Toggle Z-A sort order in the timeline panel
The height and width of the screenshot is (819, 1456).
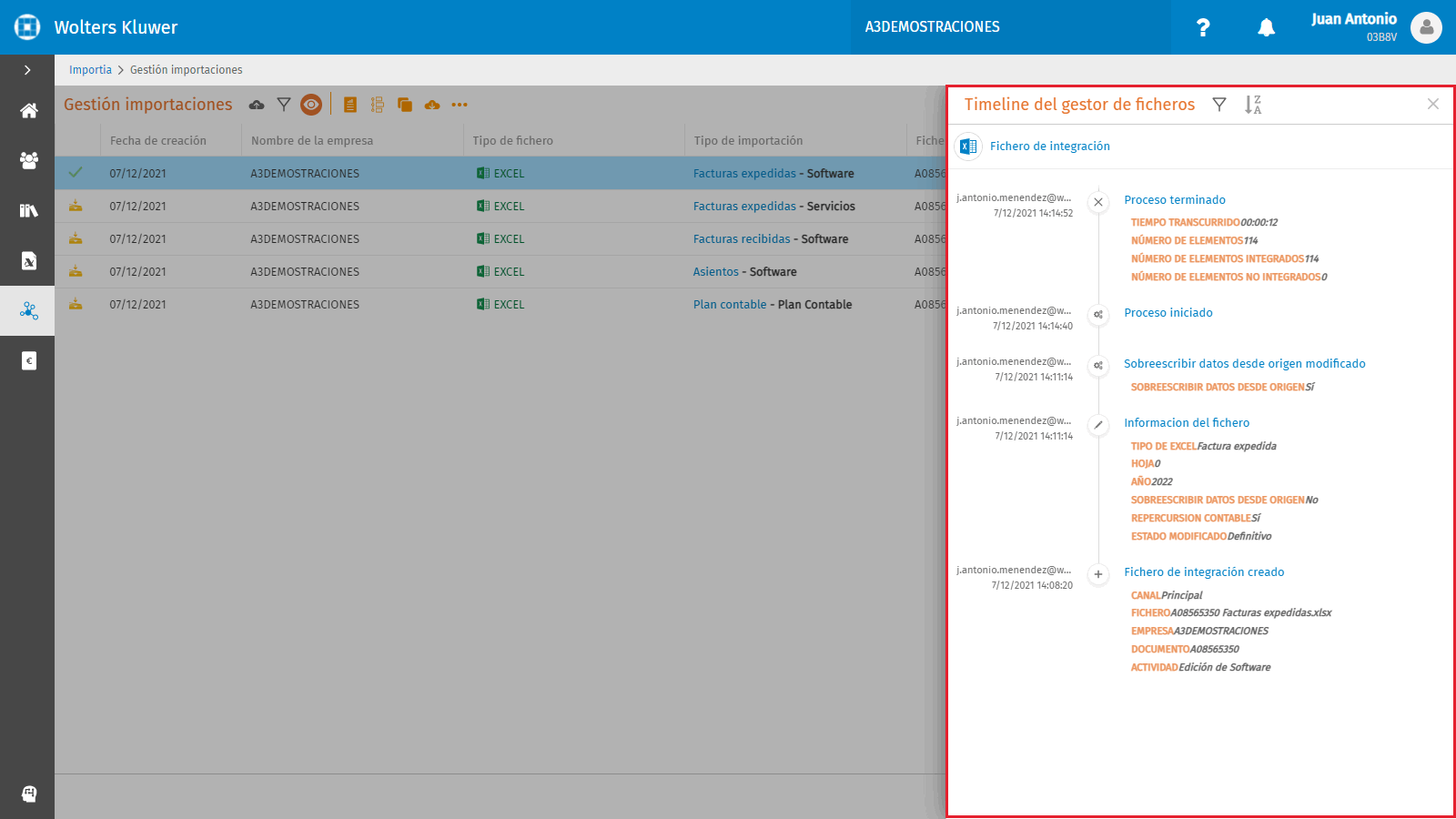tap(1253, 105)
